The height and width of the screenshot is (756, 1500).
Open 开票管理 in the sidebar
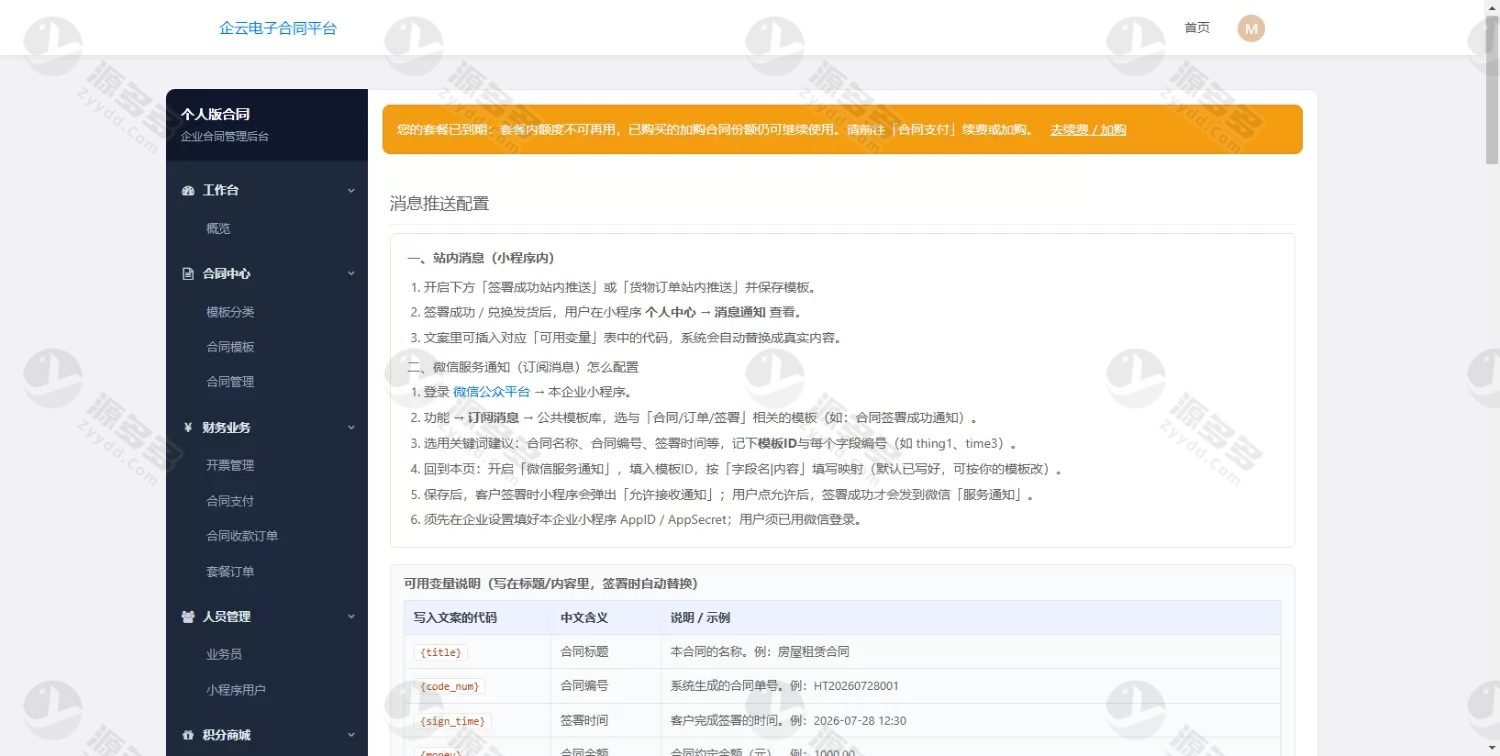point(230,465)
